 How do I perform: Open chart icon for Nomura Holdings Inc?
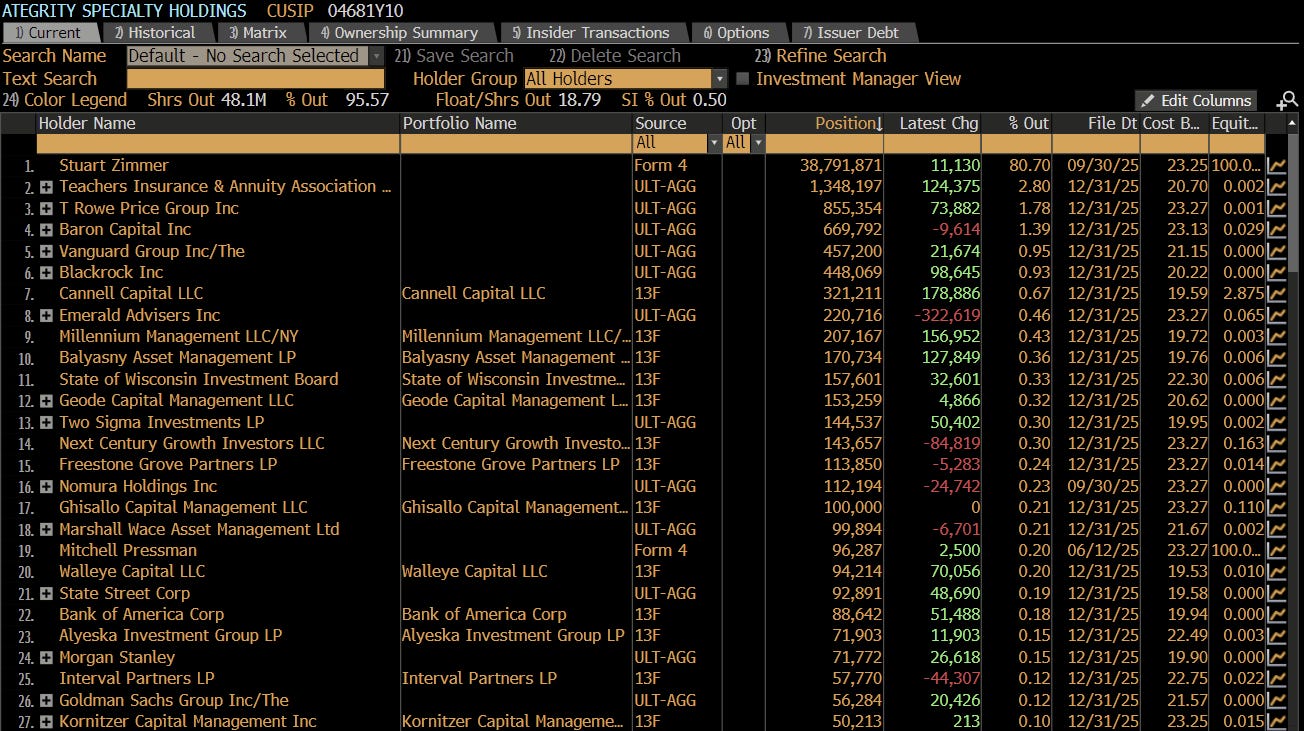(x=1277, y=487)
